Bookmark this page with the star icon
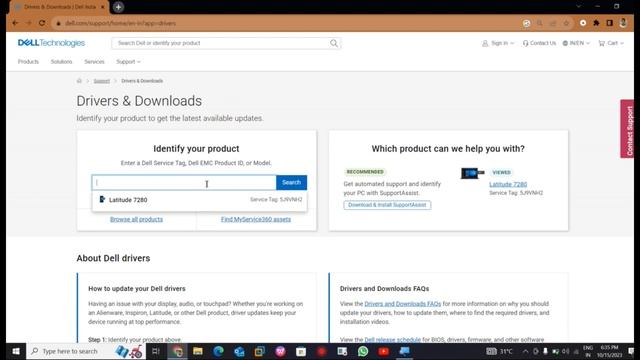Screen dimensions: 640x360 [x=566, y=23]
